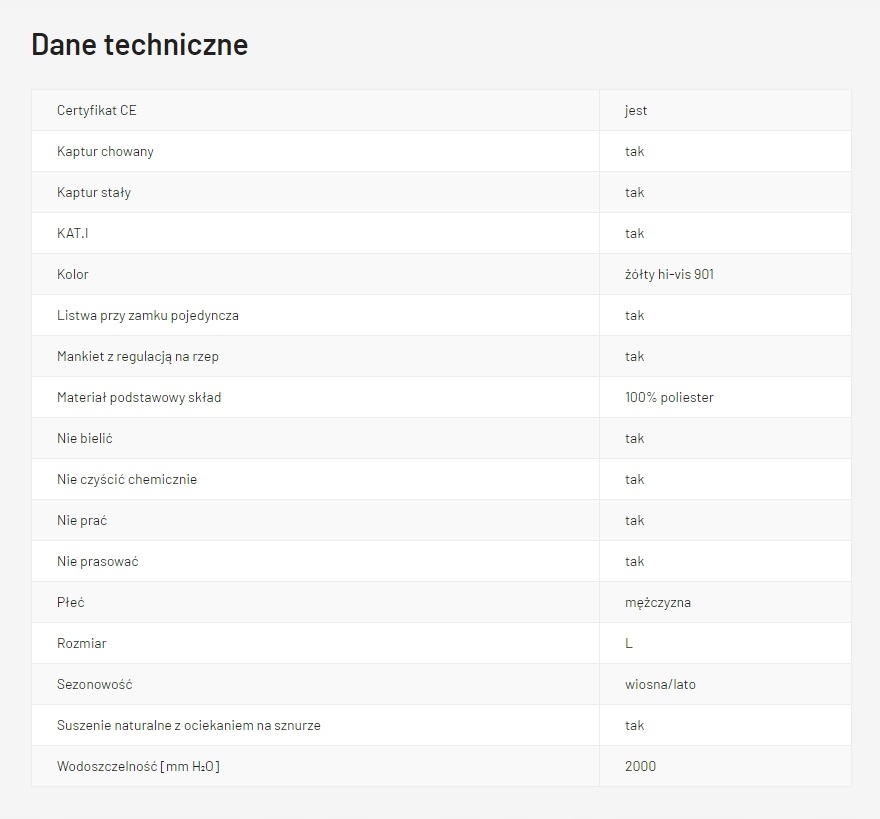The width and height of the screenshot is (880, 819).
Task: Select "Mankiet z regulacją na rzep" label
Action: 138,356
